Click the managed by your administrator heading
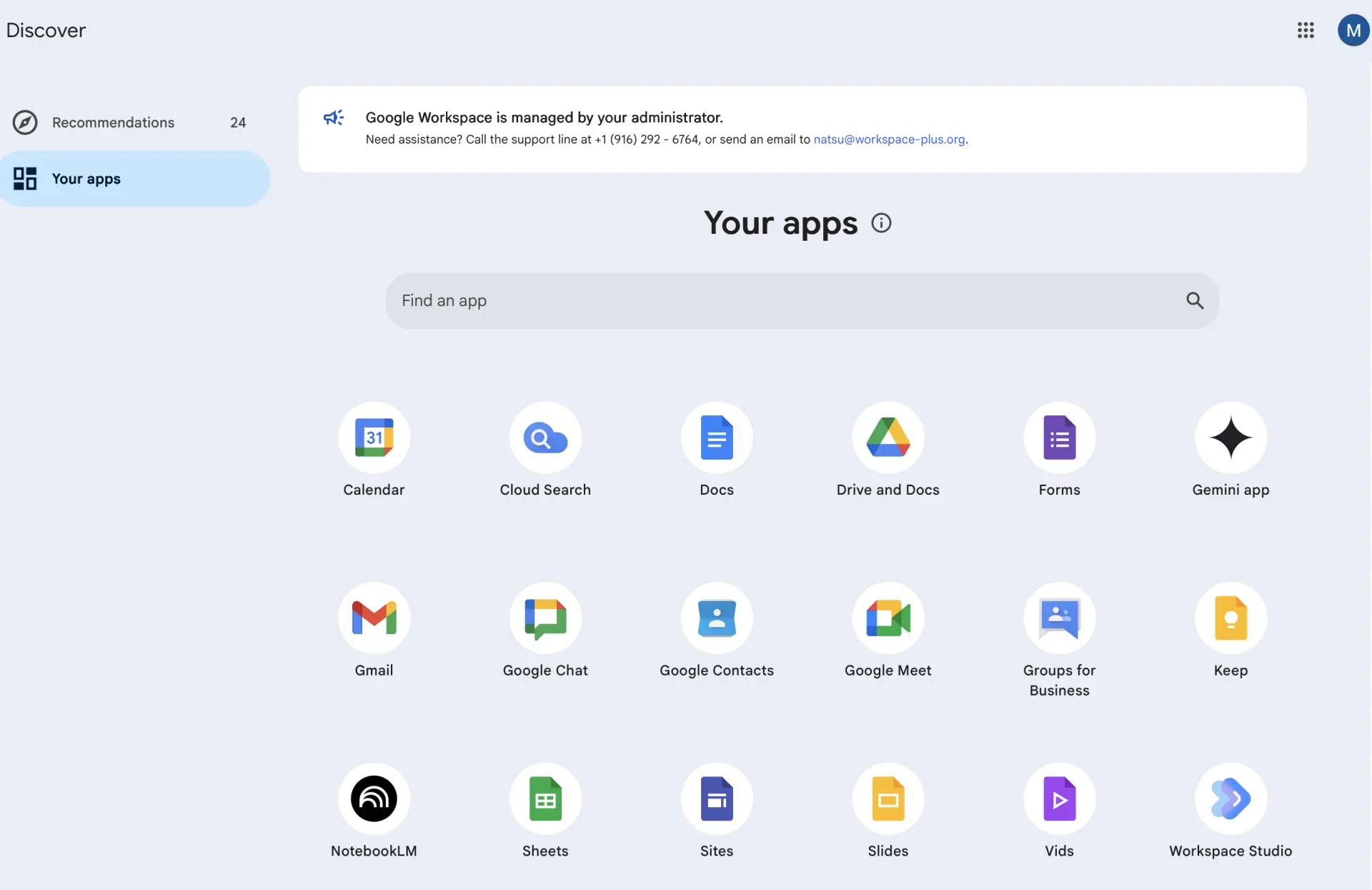 point(545,117)
